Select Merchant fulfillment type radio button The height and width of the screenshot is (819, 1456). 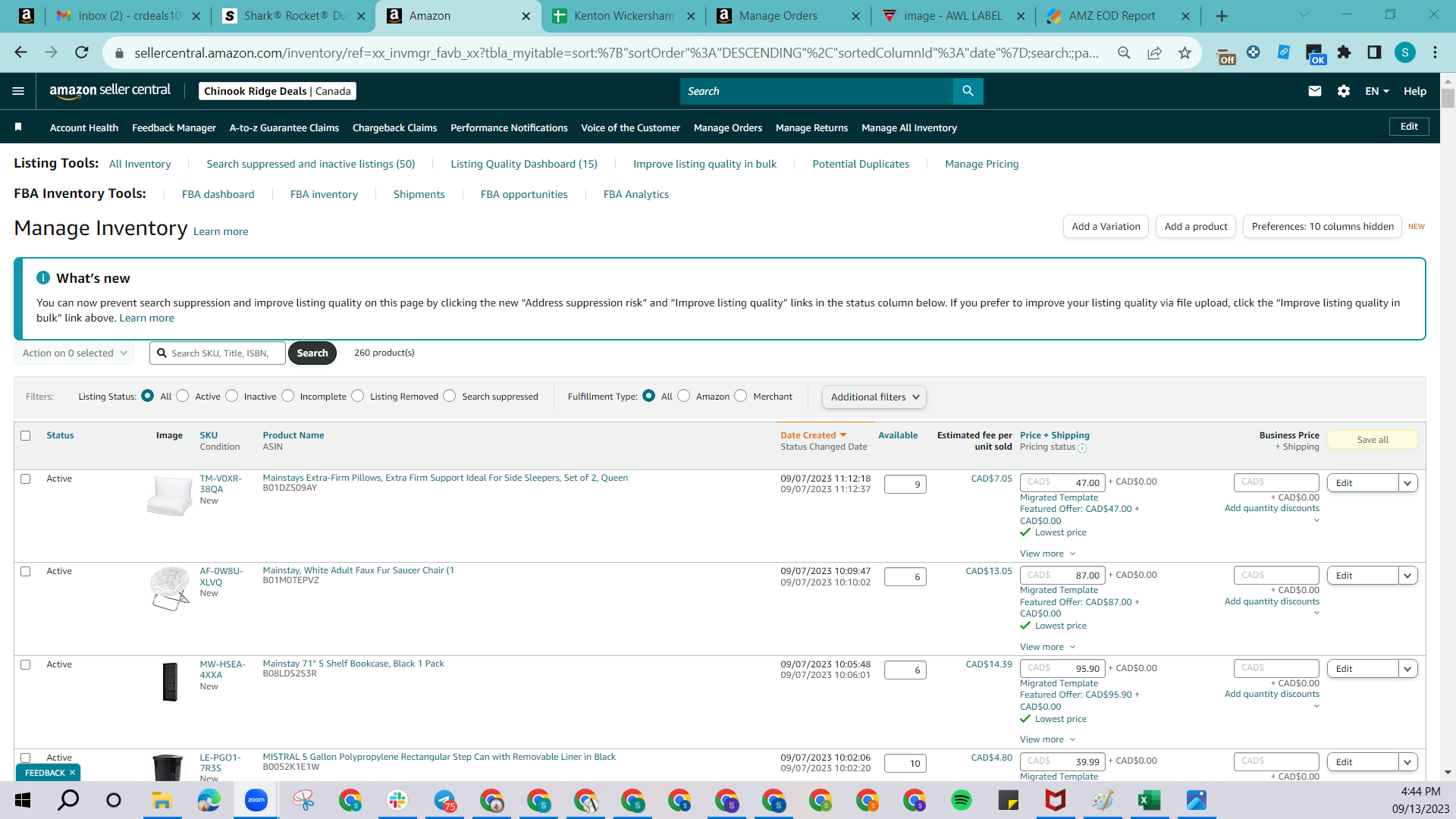tap(741, 396)
